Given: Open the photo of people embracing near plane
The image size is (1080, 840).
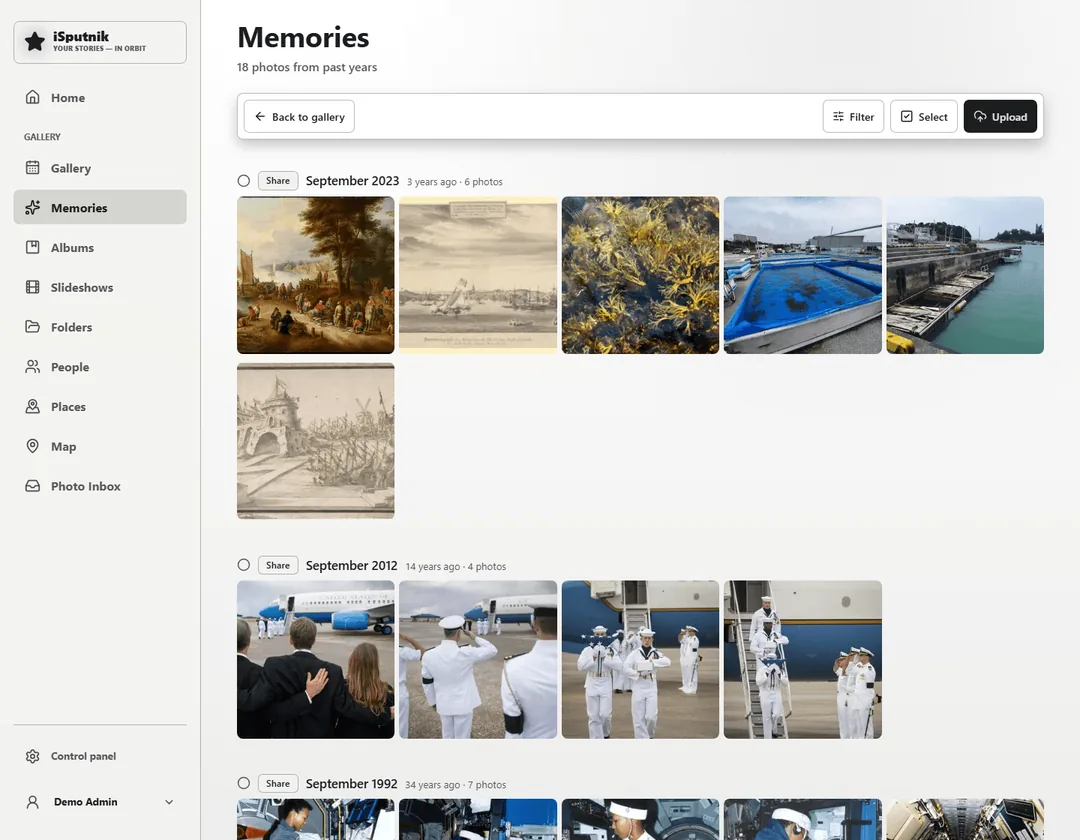Looking at the screenshot, I should tap(315, 660).
